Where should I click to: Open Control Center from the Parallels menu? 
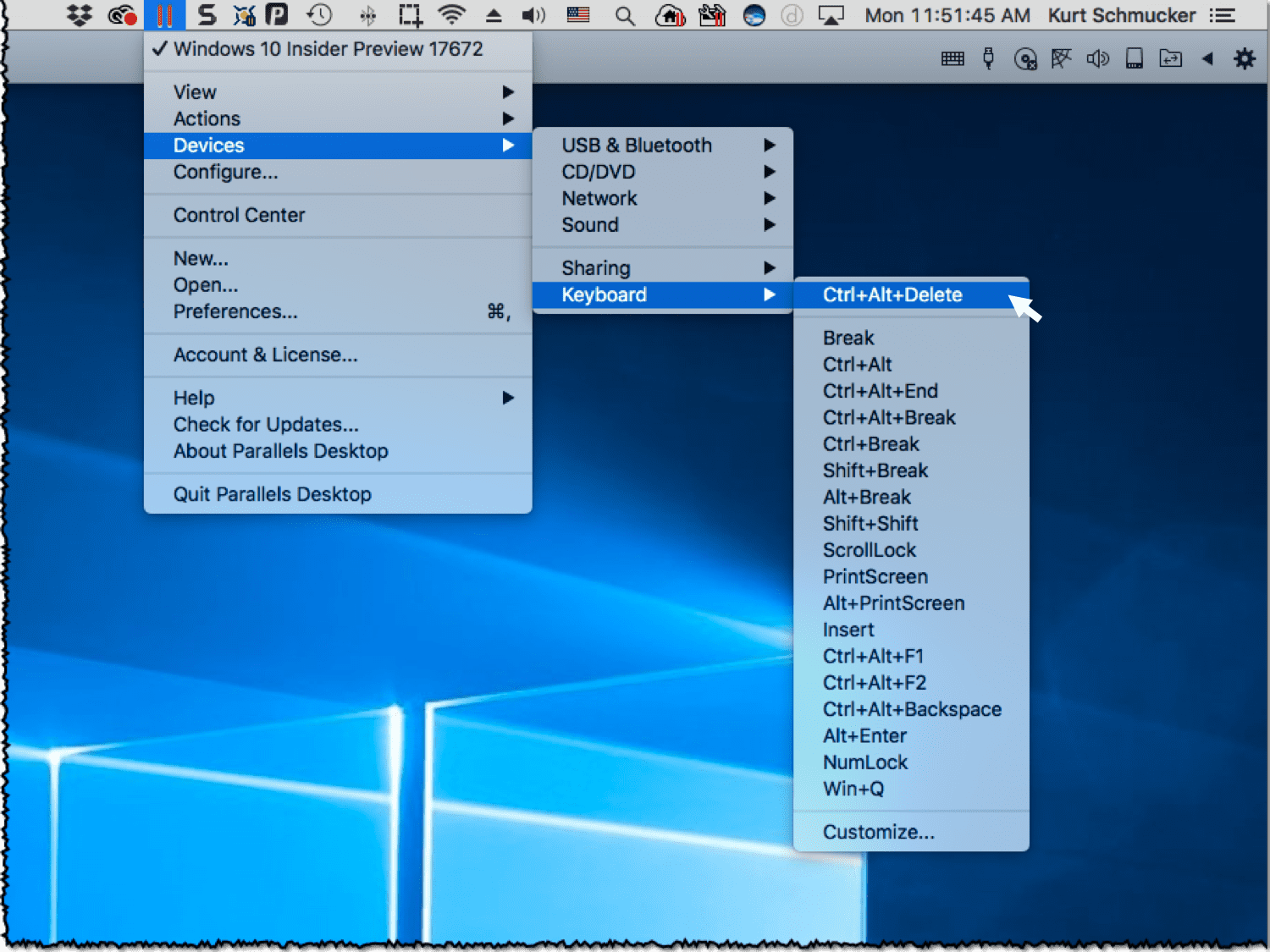(240, 215)
